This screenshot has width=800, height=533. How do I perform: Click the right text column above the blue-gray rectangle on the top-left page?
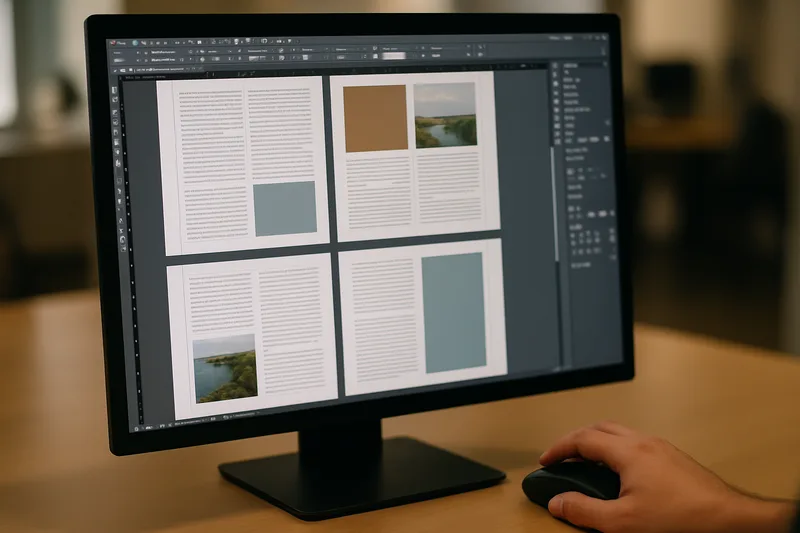point(280,133)
